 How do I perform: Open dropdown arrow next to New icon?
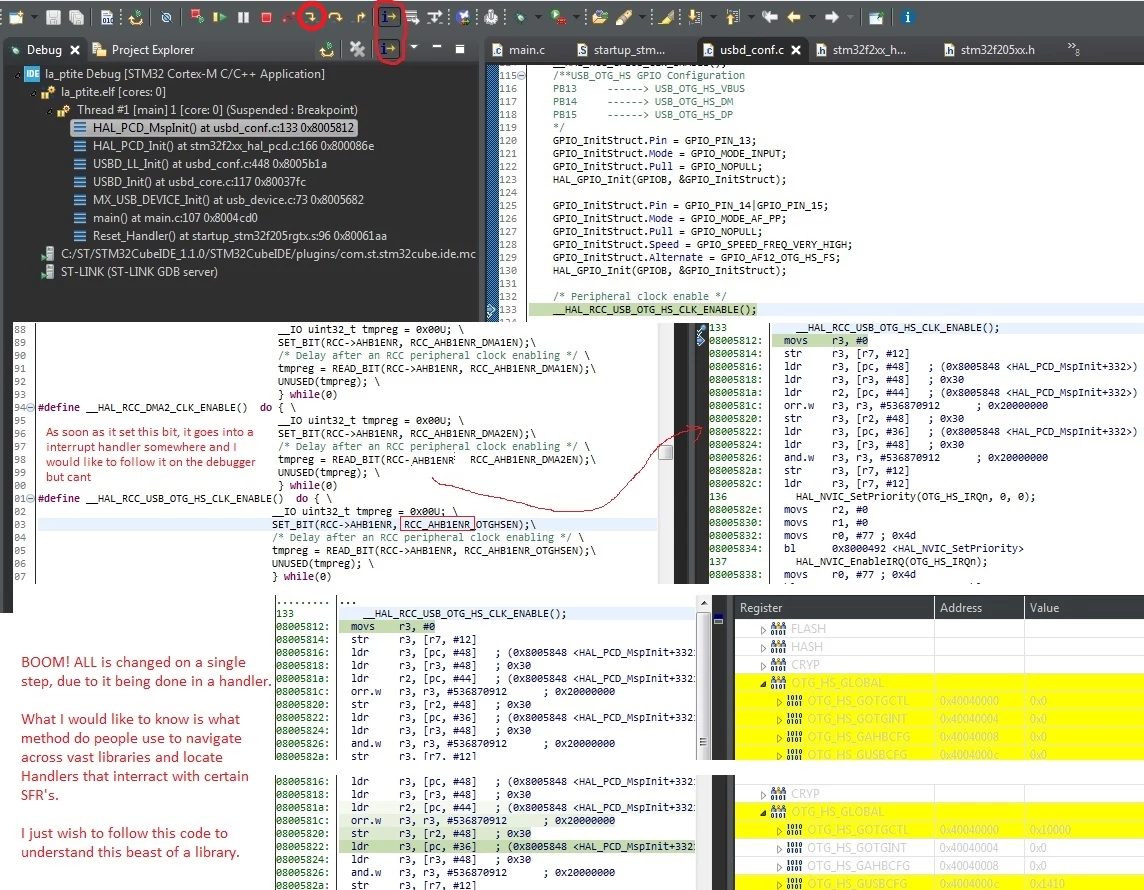coord(32,17)
